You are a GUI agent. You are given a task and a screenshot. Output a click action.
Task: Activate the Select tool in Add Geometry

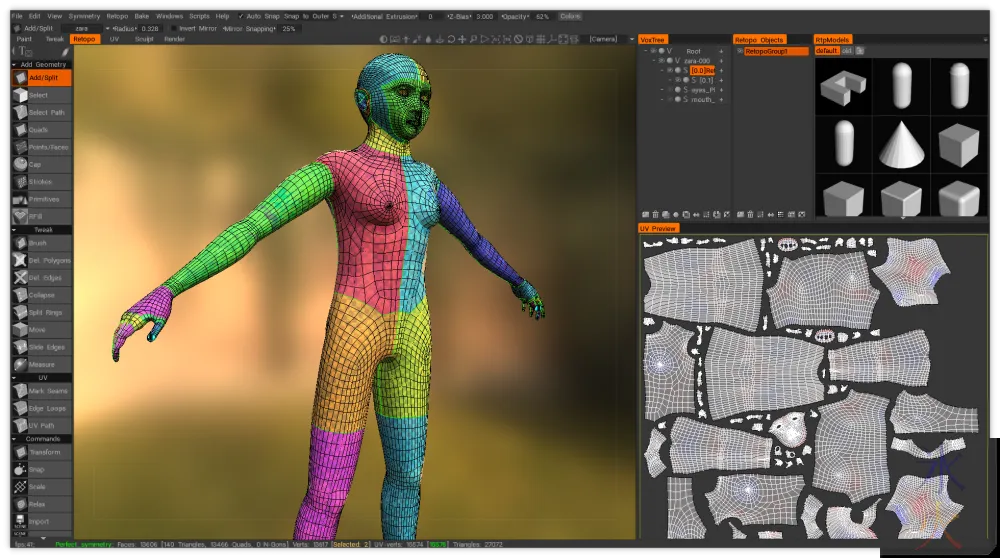pyautogui.click(x=41, y=95)
